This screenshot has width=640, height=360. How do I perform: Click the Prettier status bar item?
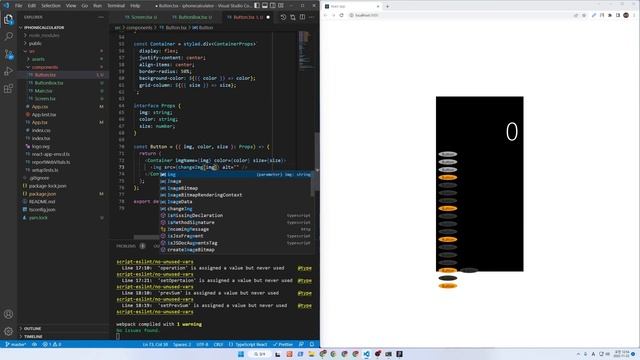283,344
